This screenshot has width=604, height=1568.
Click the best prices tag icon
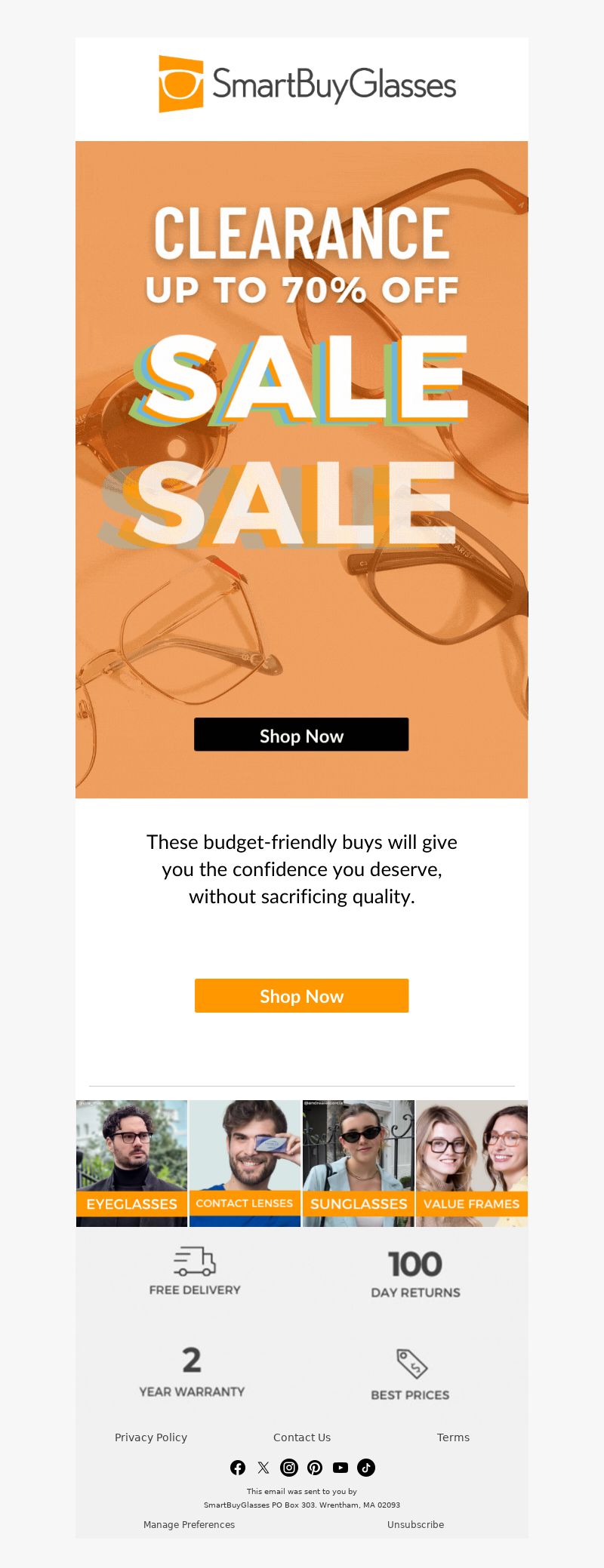click(412, 1364)
